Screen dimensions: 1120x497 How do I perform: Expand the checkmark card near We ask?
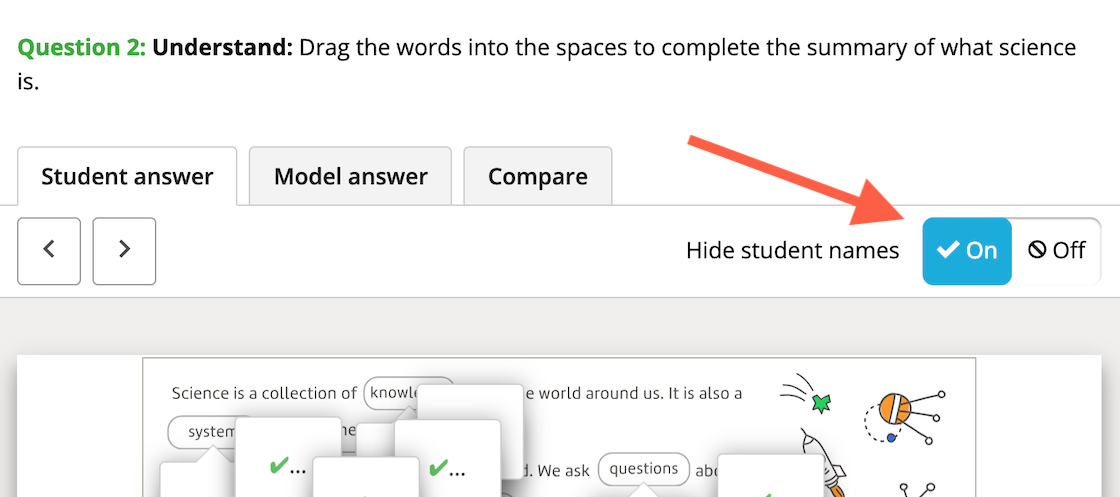[448, 458]
